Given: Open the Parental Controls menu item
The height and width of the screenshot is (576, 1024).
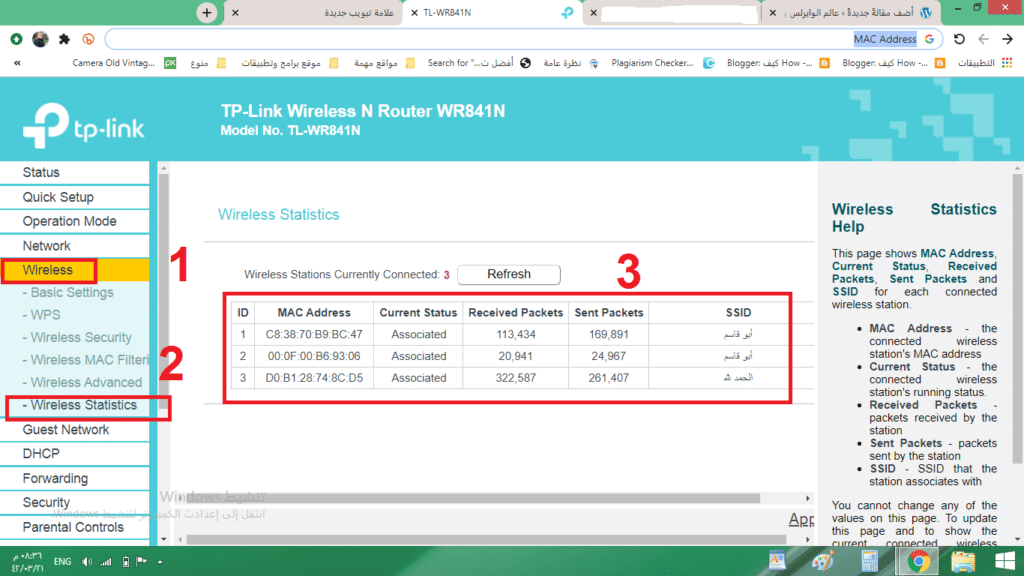Looking at the screenshot, I should (x=74, y=527).
